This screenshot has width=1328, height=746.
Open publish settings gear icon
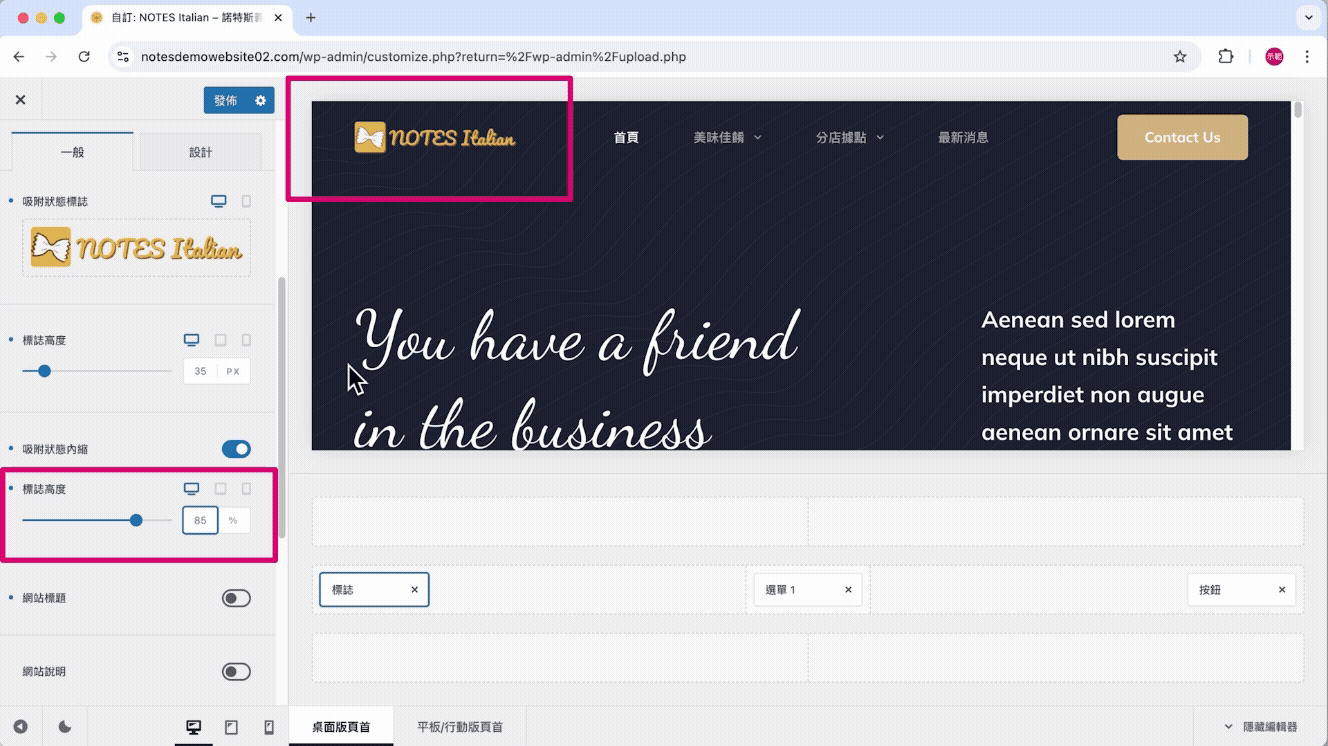click(261, 100)
